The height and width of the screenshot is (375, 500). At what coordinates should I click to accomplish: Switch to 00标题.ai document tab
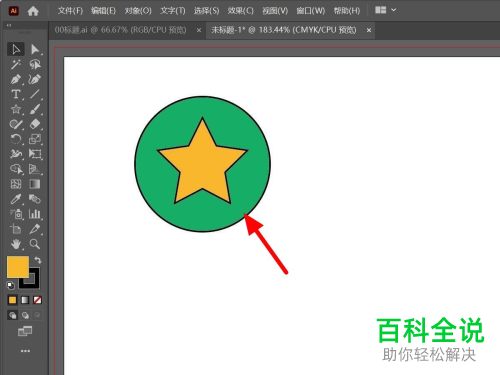pos(120,30)
